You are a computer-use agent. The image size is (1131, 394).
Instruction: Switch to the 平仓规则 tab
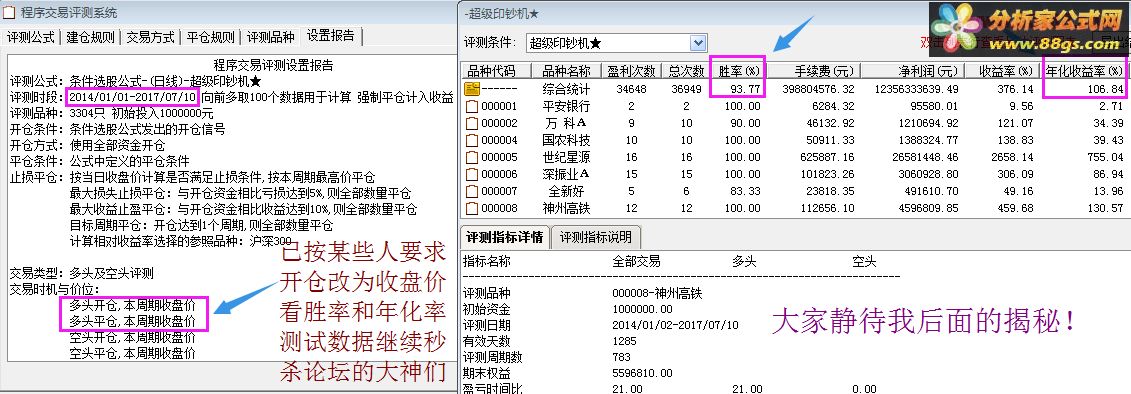point(211,37)
